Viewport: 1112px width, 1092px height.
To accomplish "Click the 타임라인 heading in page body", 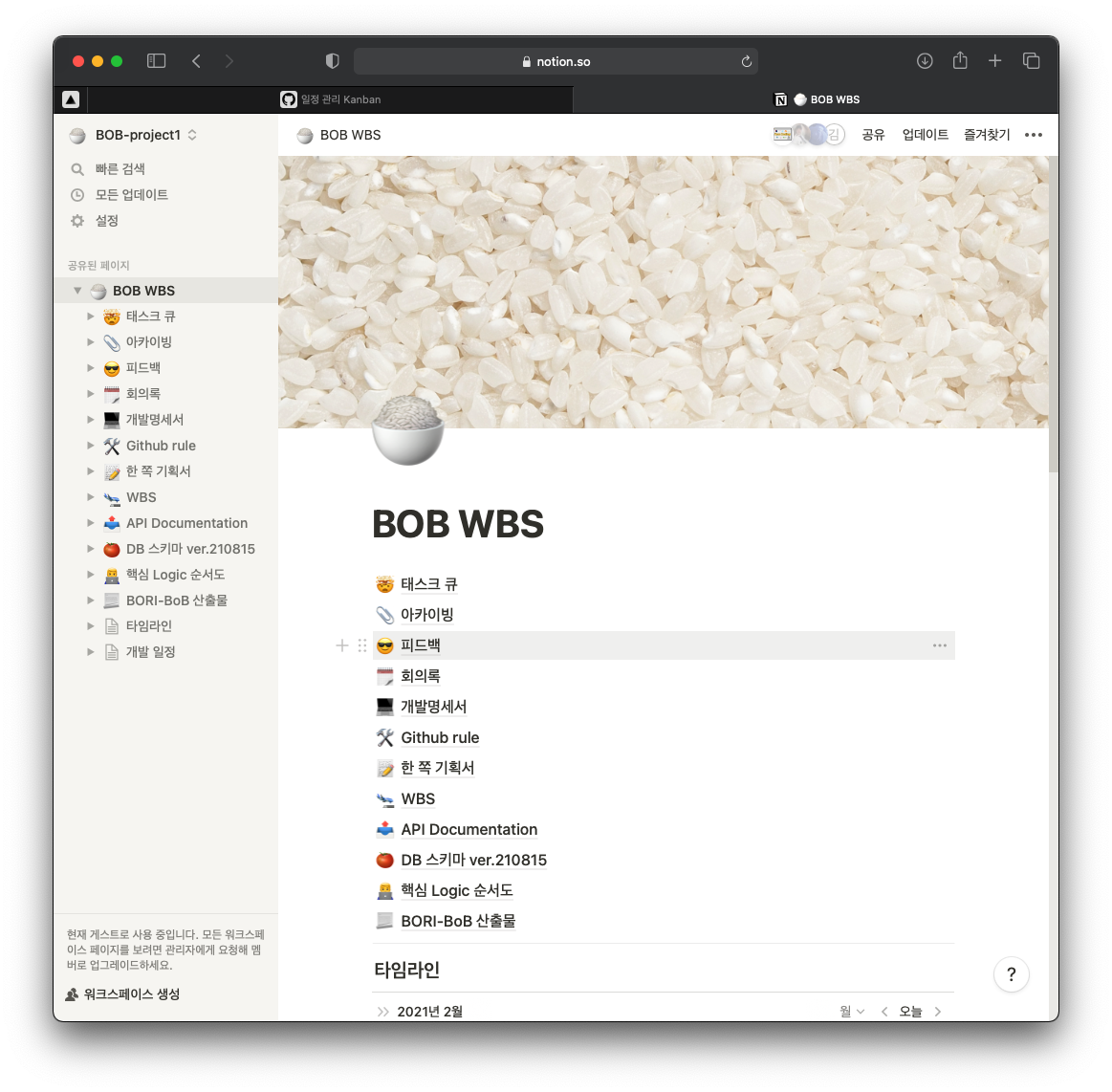I will (407, 970).
